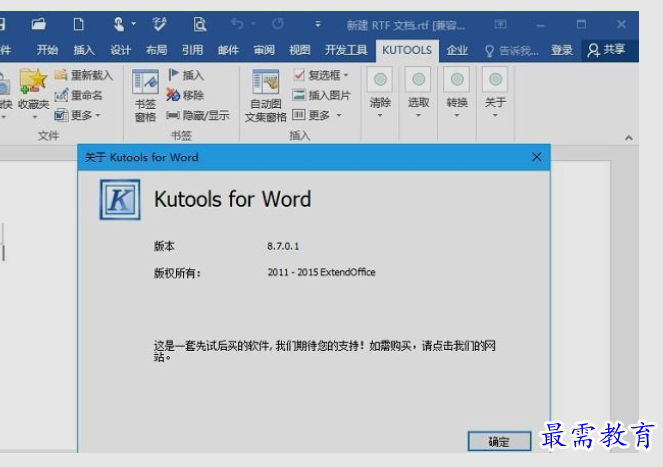Expand the 选取 dropdown arrow
The image size is (663, 467).
(x=418, y=115)
